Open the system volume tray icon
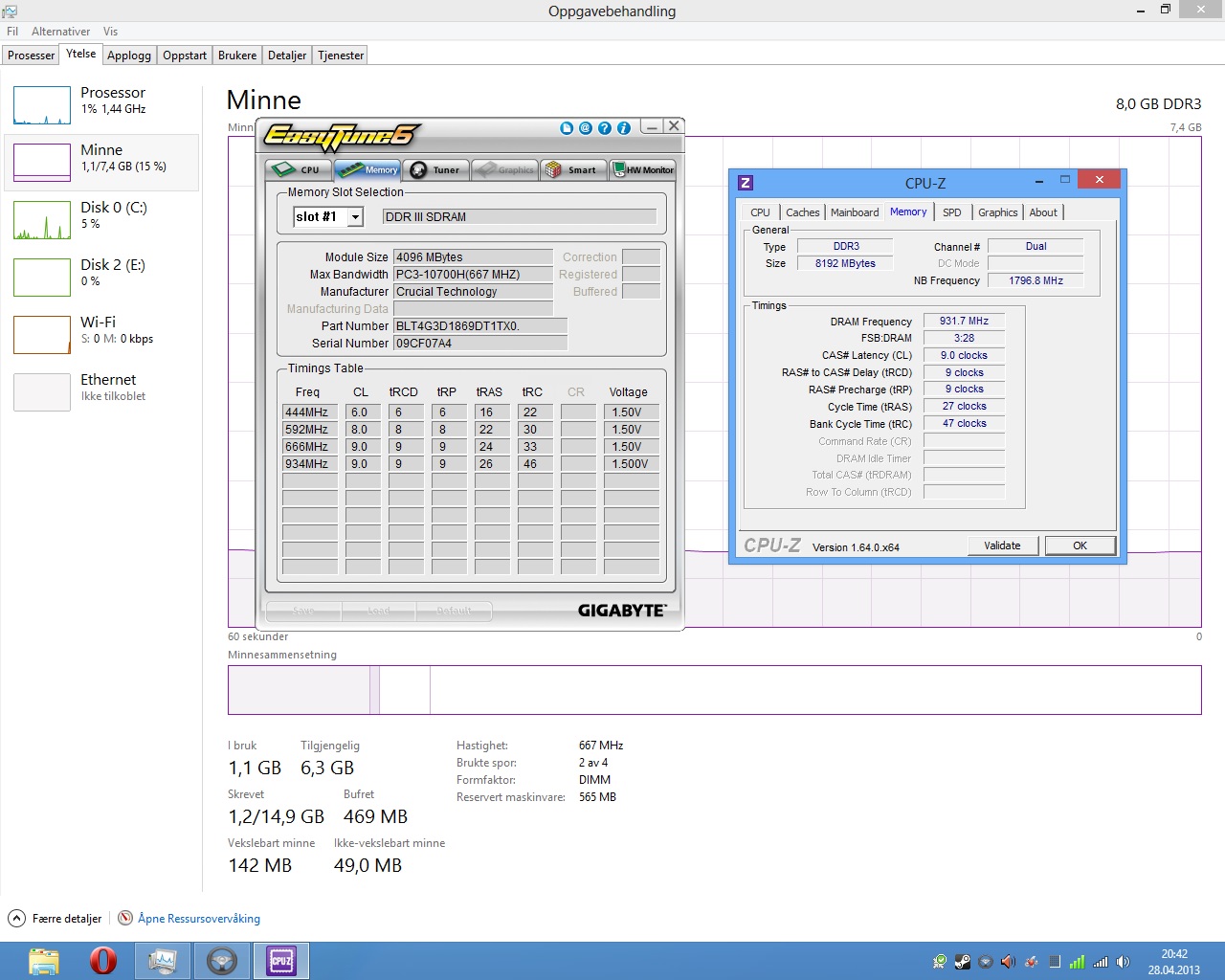Screen dimensions: 1225x980 [1124, 962]
